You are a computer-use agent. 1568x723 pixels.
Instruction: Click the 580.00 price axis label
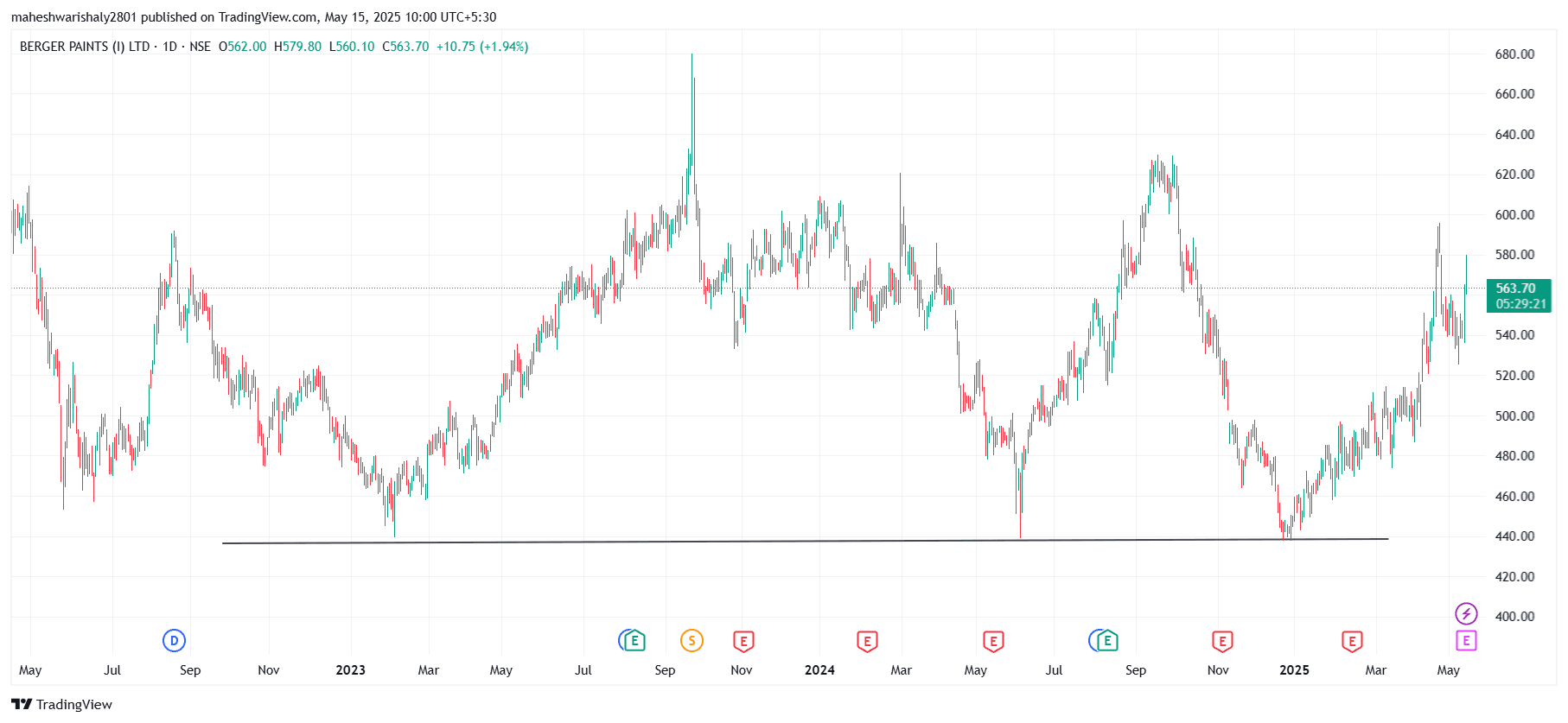click(1514, 255)
